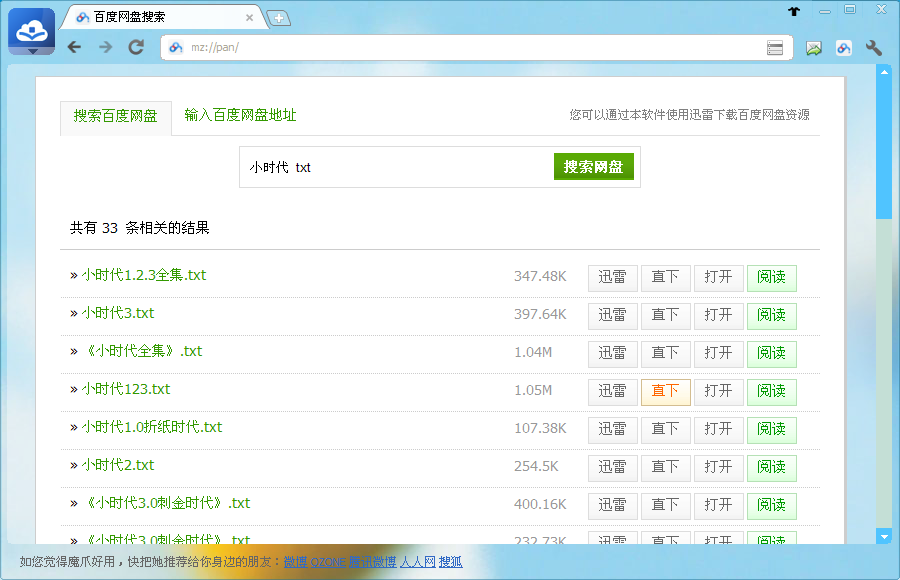The image size is (900, 580).
Task: Click the forward navigation arrow
Action: pos(104,46)
